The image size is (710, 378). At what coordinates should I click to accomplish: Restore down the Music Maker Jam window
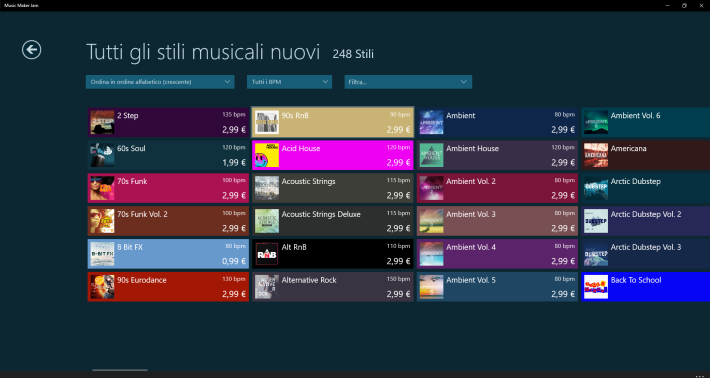(684, 5)
